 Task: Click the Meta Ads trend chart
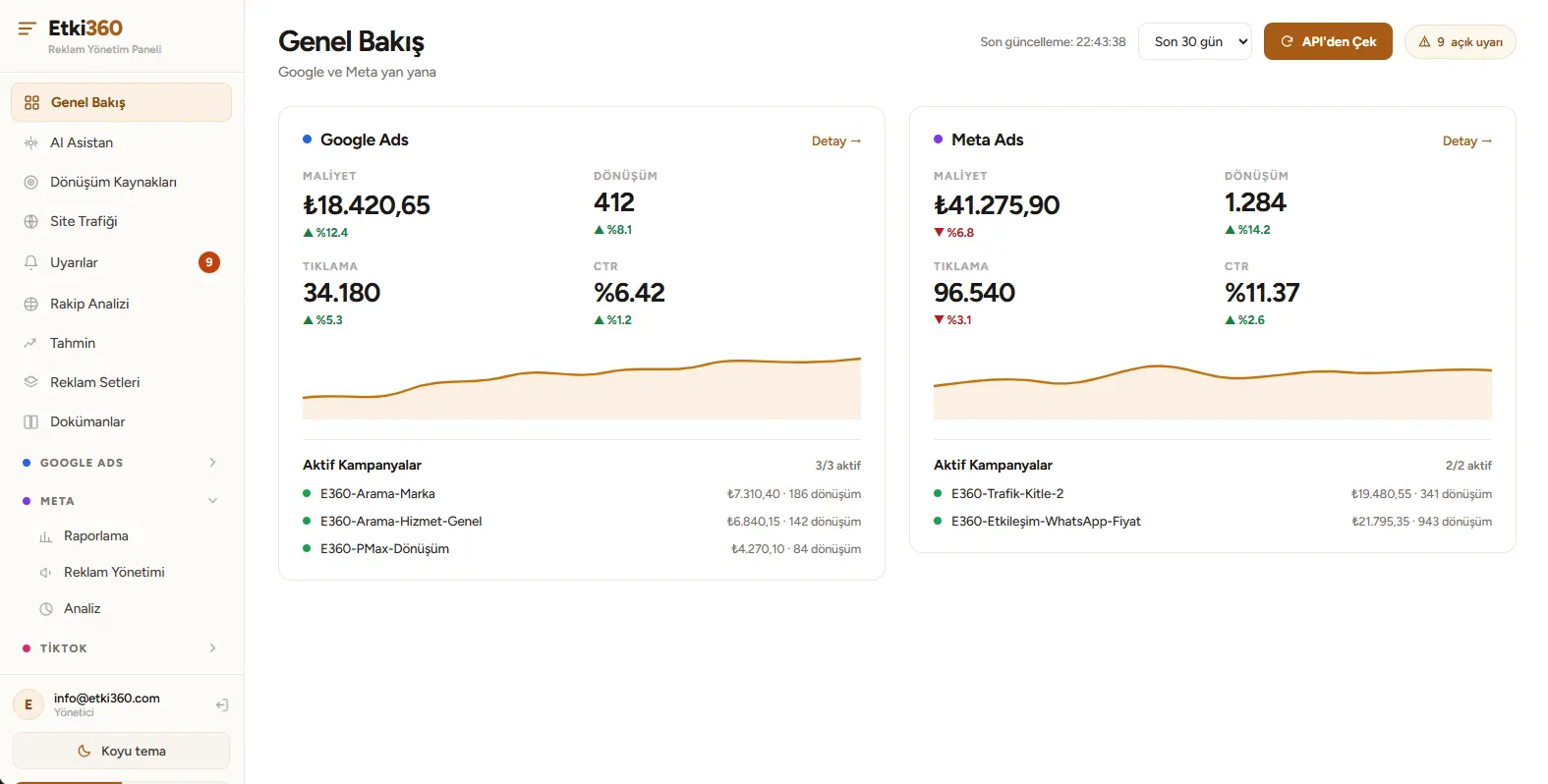pyautogui.click(x=1213, y=391)
